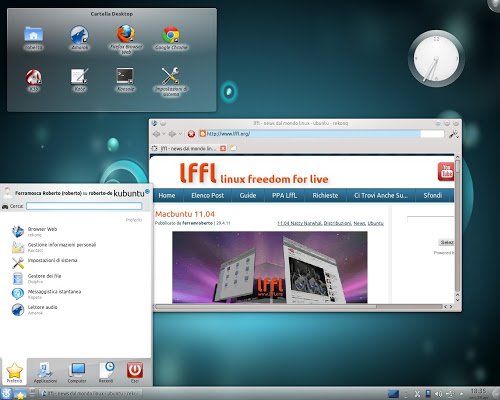Viewport: 500px width, 400px height.
Task: Open Elenco Post navigation item
Action: click(x=207, y=196)
